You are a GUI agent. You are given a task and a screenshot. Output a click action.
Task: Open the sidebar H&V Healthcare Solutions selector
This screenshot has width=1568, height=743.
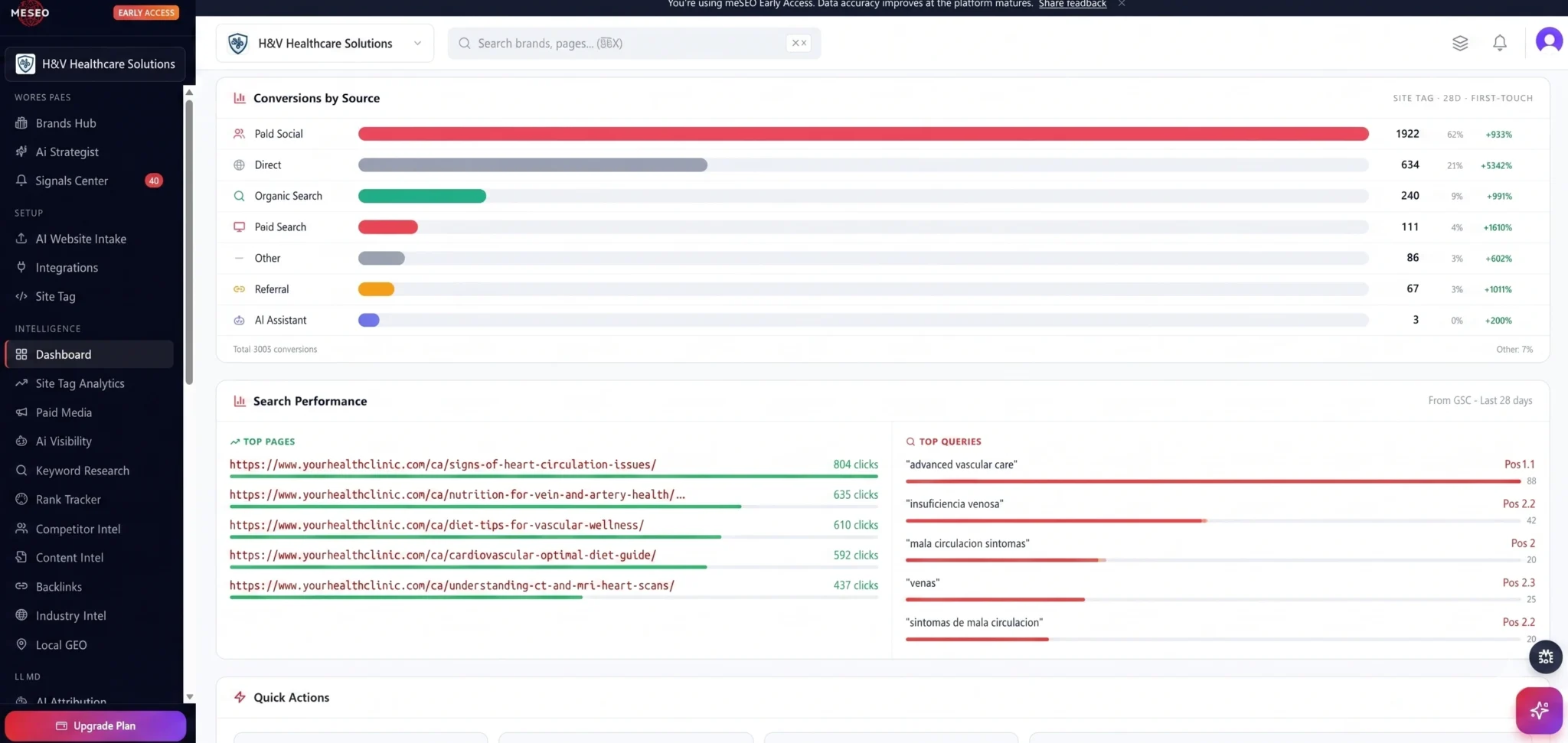coord(96,64)
